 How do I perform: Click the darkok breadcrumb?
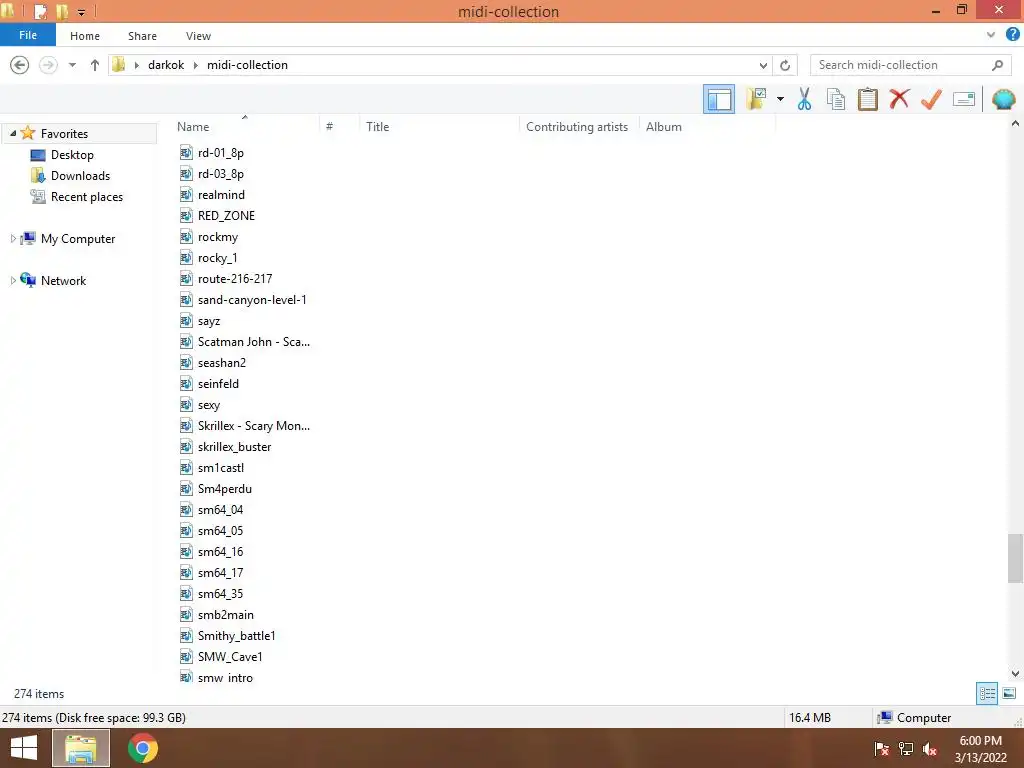pos(166,65)
